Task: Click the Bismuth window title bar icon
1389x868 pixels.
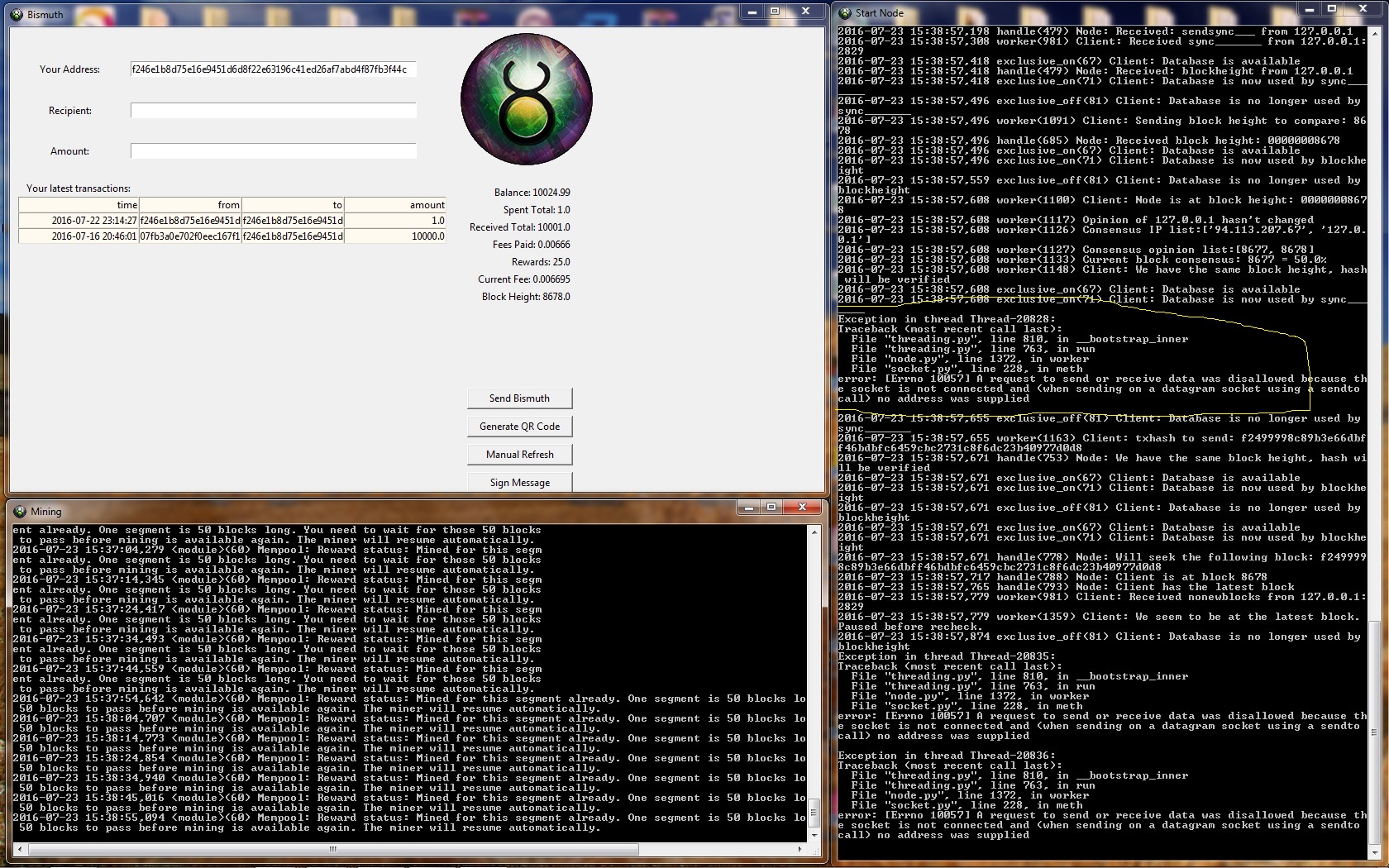Action: tap(17, 14)
